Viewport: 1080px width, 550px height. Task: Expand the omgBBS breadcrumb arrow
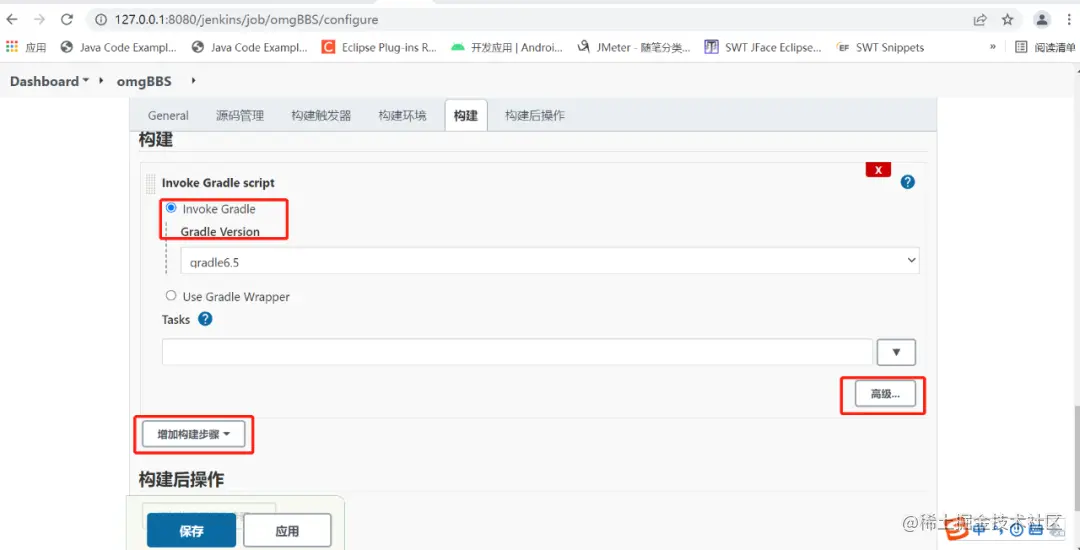(x=194, y=81)
